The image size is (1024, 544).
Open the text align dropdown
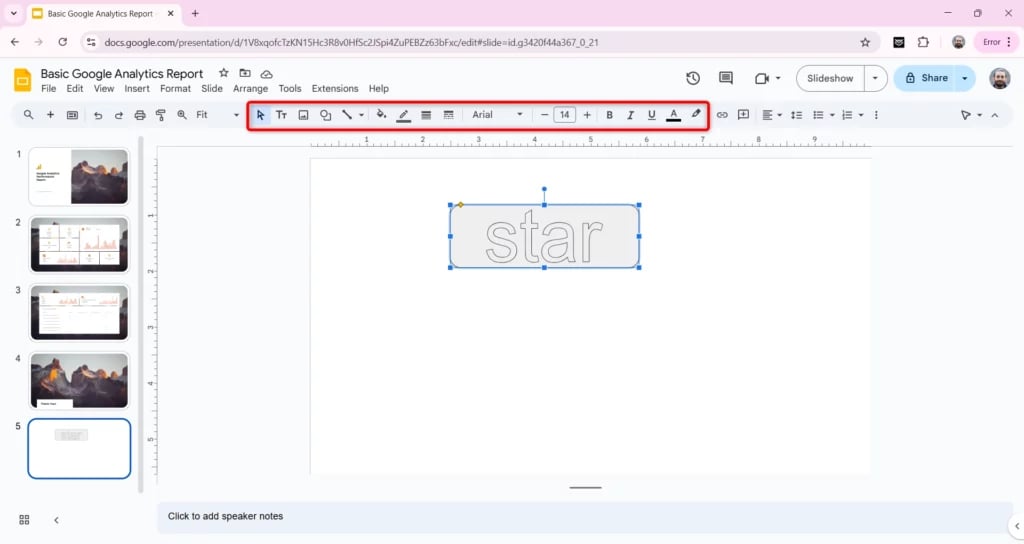tap(771, 115)
